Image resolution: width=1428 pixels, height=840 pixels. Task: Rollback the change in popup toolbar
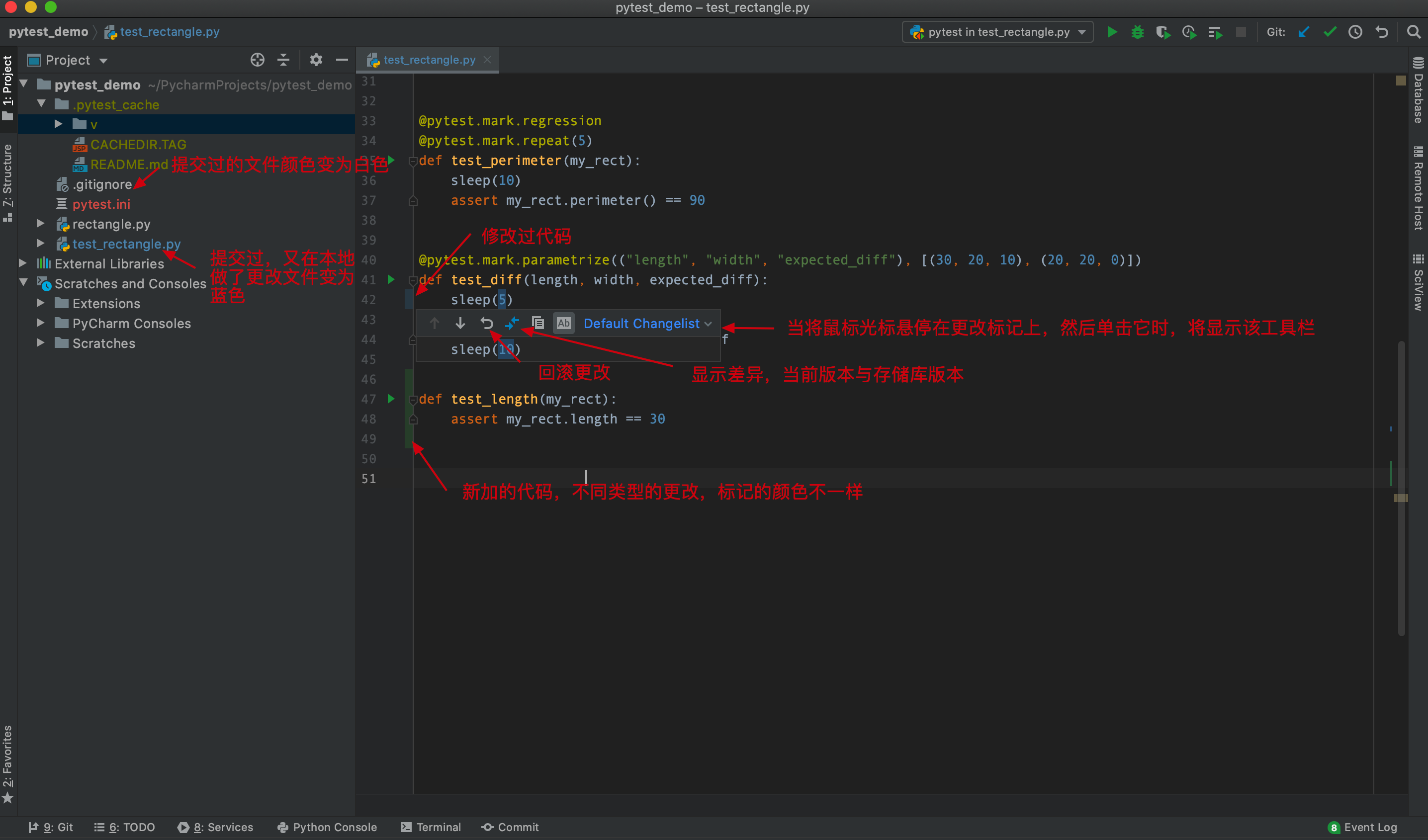(486, 324)
